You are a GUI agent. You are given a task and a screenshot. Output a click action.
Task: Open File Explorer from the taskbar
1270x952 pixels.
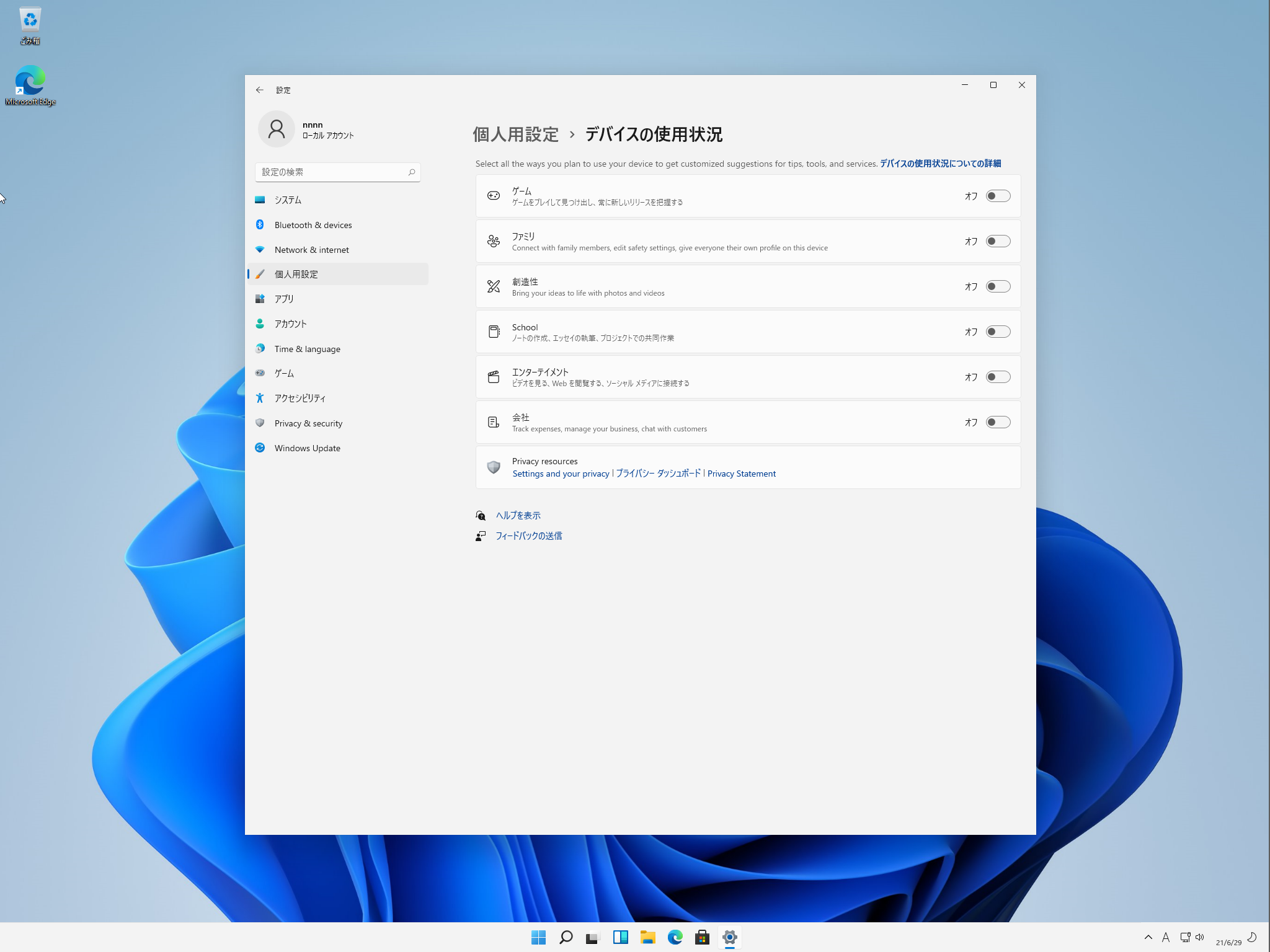point(647,937)
